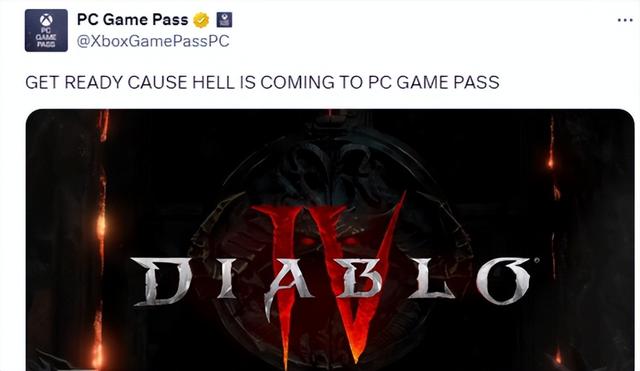The height and width of the screenshot is (371, 640).
Task: Click the square affiliate badge beside the checkmark
Action: 224,20
